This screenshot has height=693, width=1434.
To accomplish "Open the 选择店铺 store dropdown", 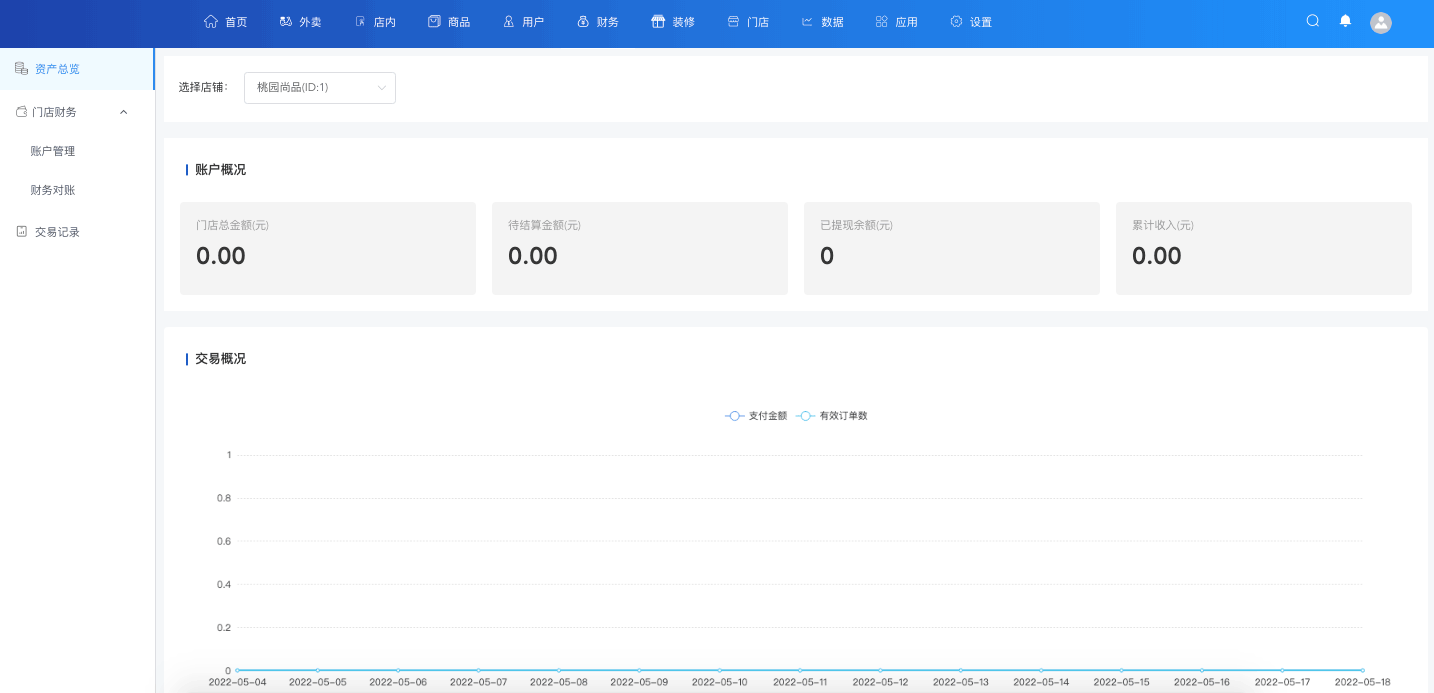I will click(x=319, y=87).
